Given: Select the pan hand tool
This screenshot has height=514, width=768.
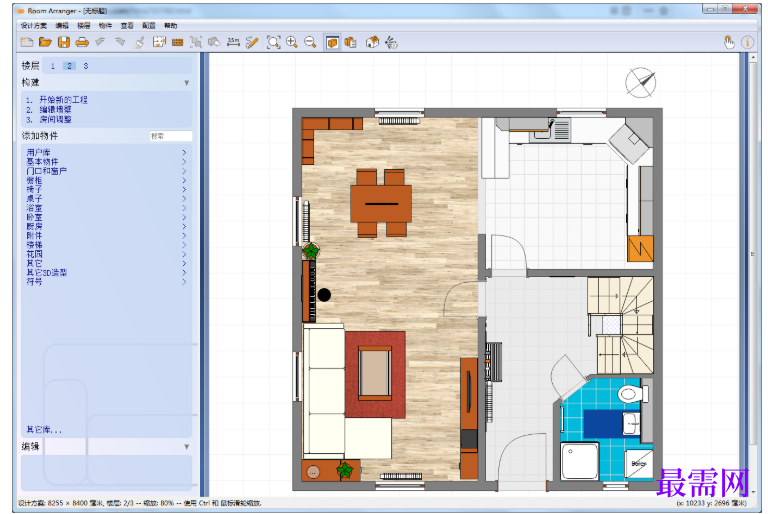Looking at the screenshot, I should [x=729, y=43].
